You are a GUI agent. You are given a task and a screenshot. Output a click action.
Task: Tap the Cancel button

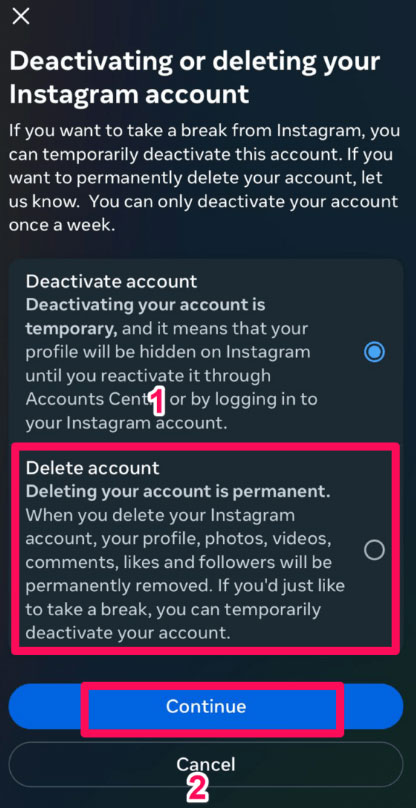206,764
